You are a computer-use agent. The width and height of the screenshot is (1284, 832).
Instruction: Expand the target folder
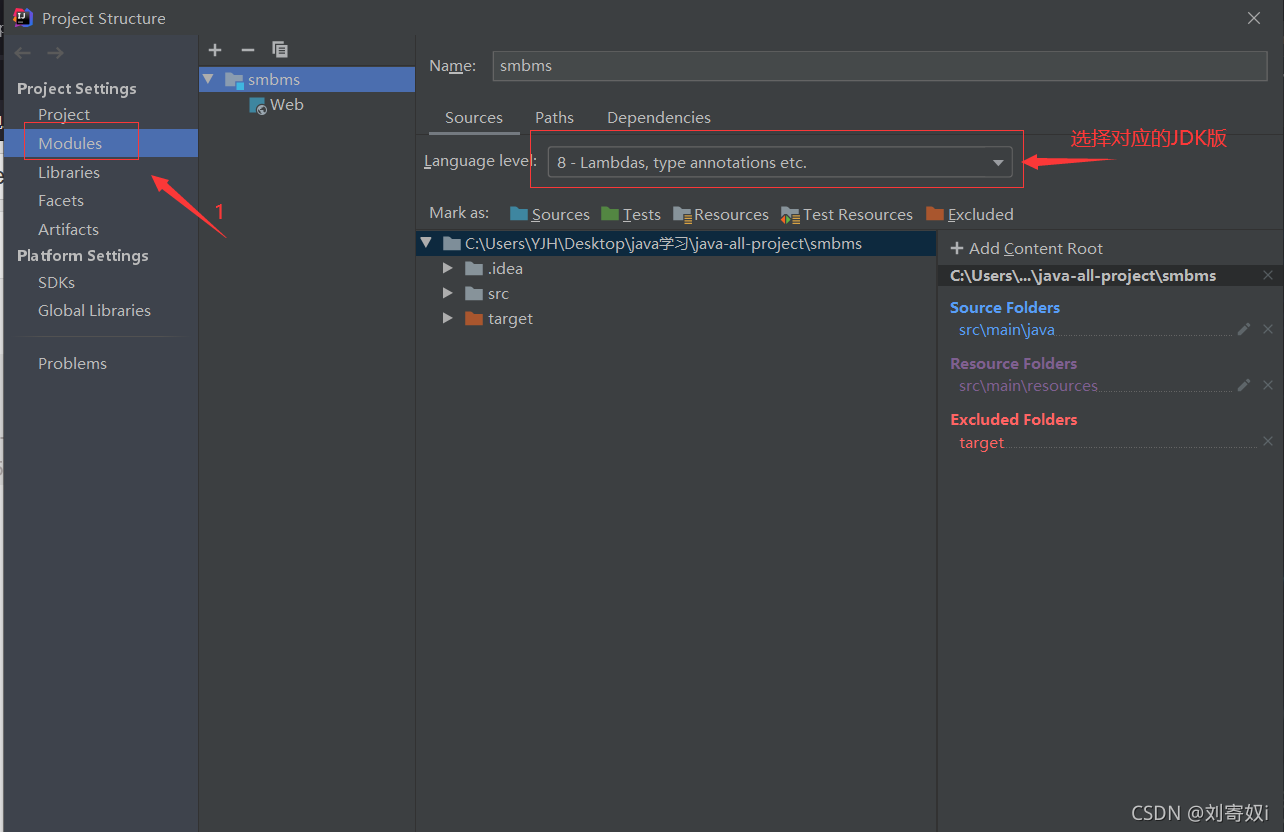447,318
